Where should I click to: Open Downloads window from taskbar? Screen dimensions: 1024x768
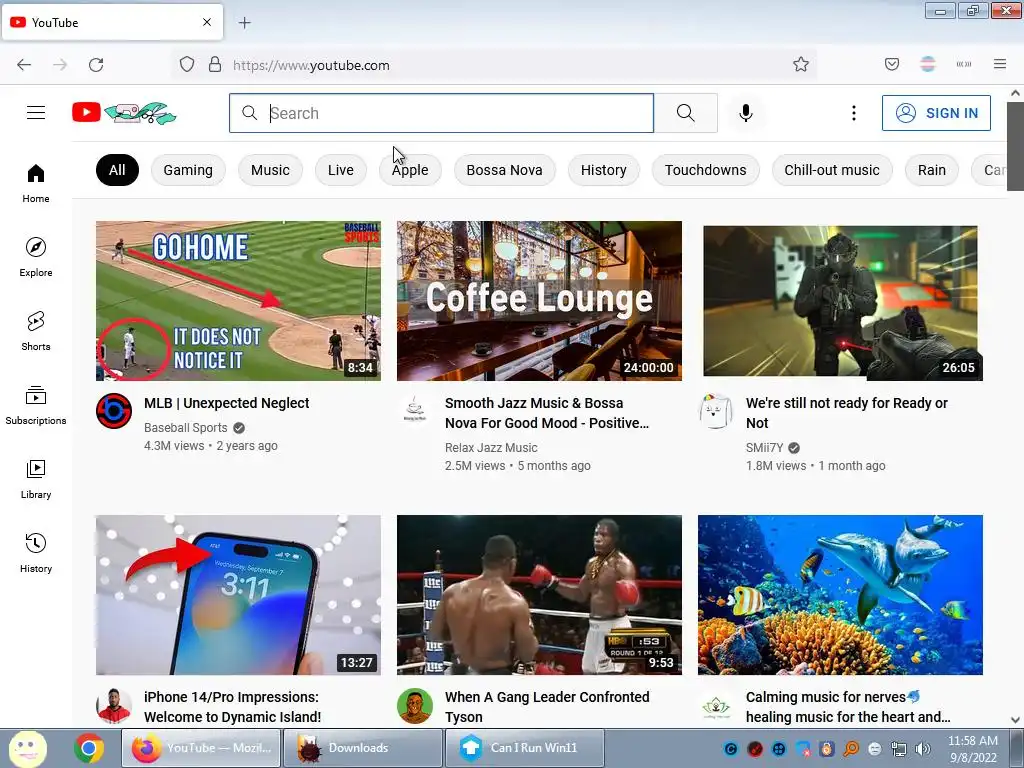pyautogui.click(x=362, y=748)
